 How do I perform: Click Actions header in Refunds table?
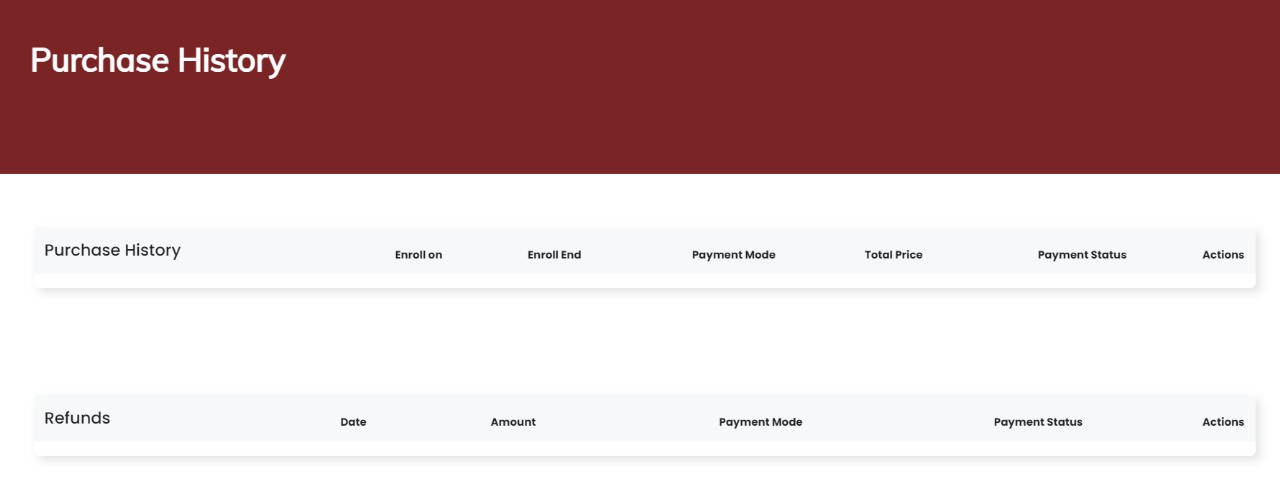click(x=1223, y=422)
